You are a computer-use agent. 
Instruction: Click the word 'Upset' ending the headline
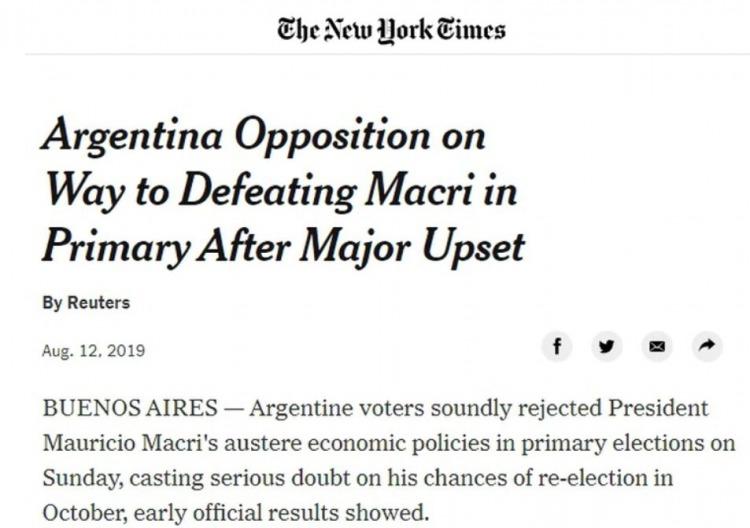pyautogui.click(x=474, y=248)
